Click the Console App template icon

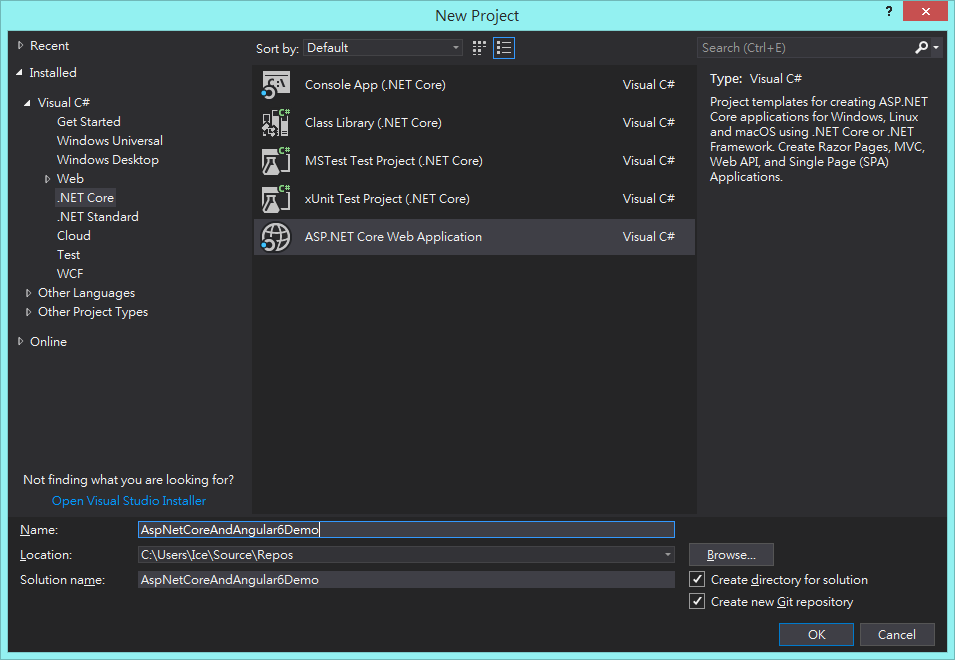[276, 85]
